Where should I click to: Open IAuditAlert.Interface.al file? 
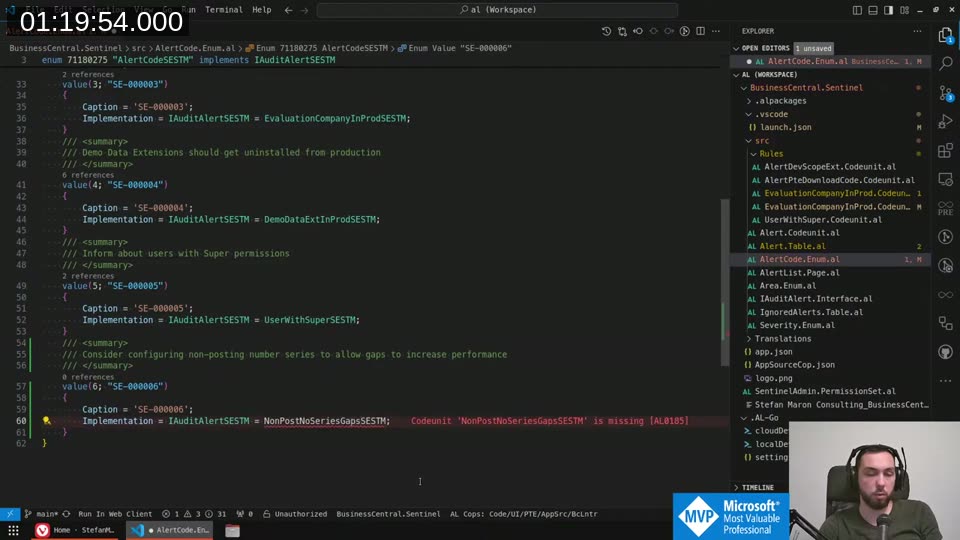[816, 299]
